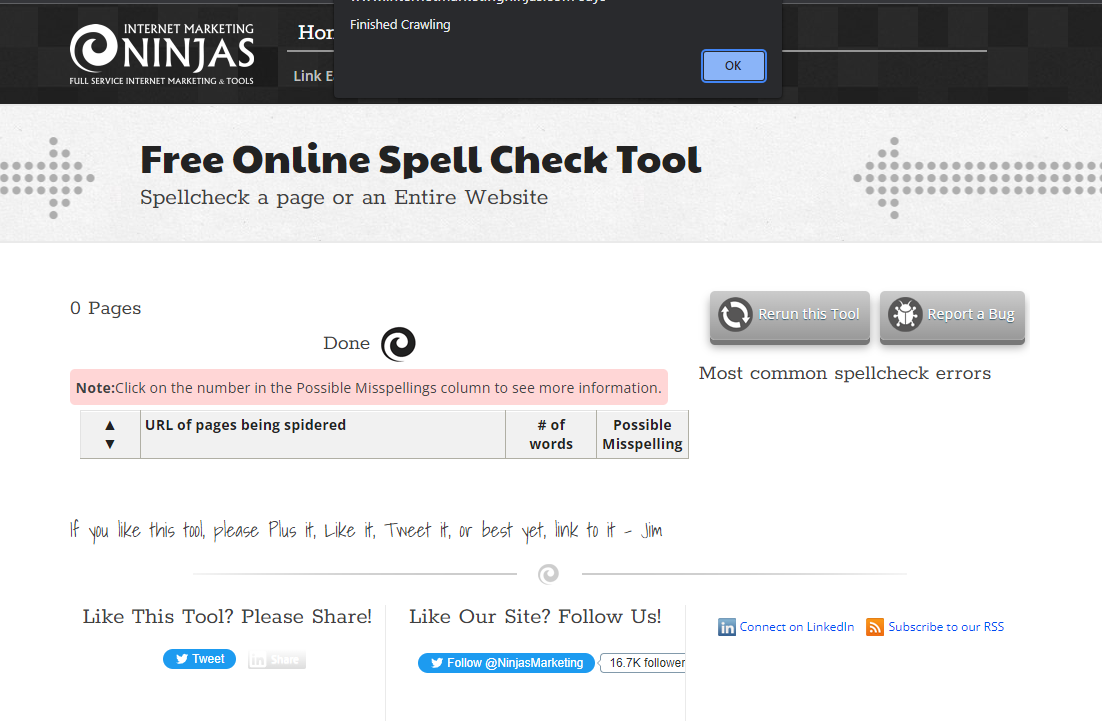Open the Connect on LinkedIn link
Screen dimensions: 1102x721
click(795, 627)
